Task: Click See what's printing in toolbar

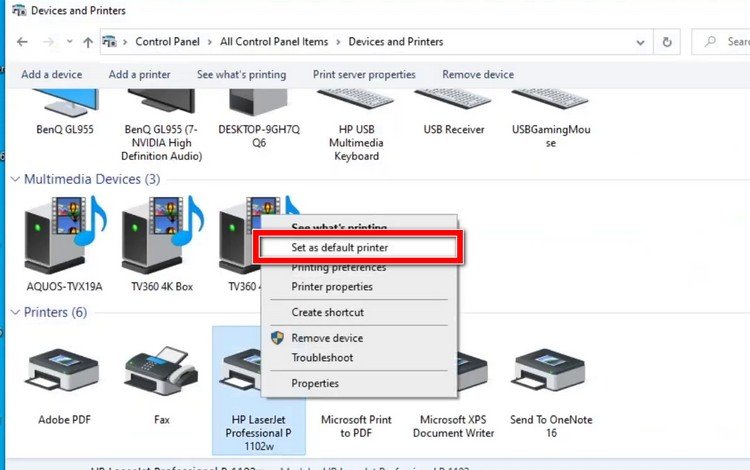Action: click(242, 75)
